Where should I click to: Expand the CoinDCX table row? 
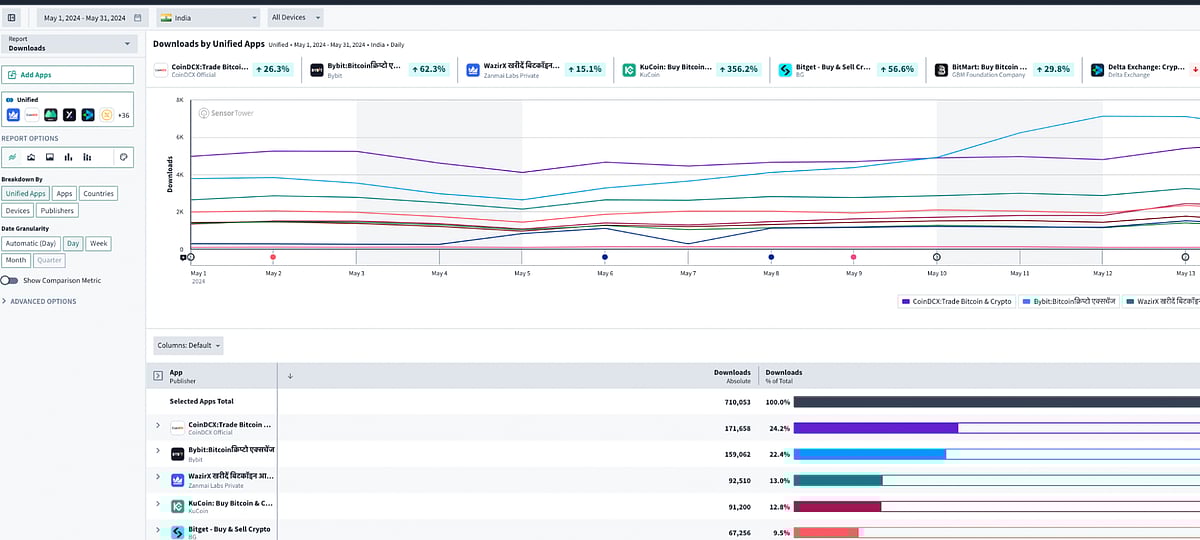(157, 427)
